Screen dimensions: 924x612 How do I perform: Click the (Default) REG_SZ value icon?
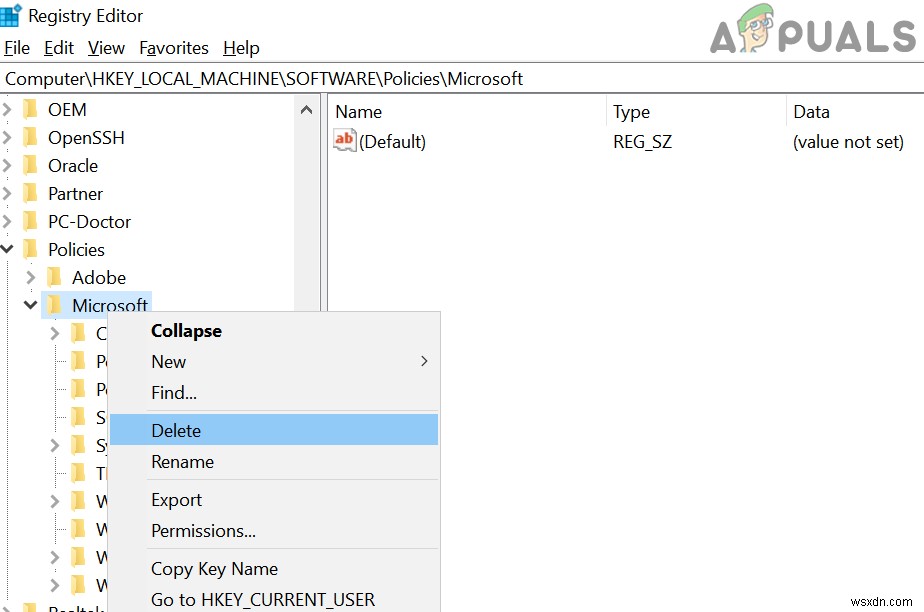pyautogui.click(x=345, y=141)
